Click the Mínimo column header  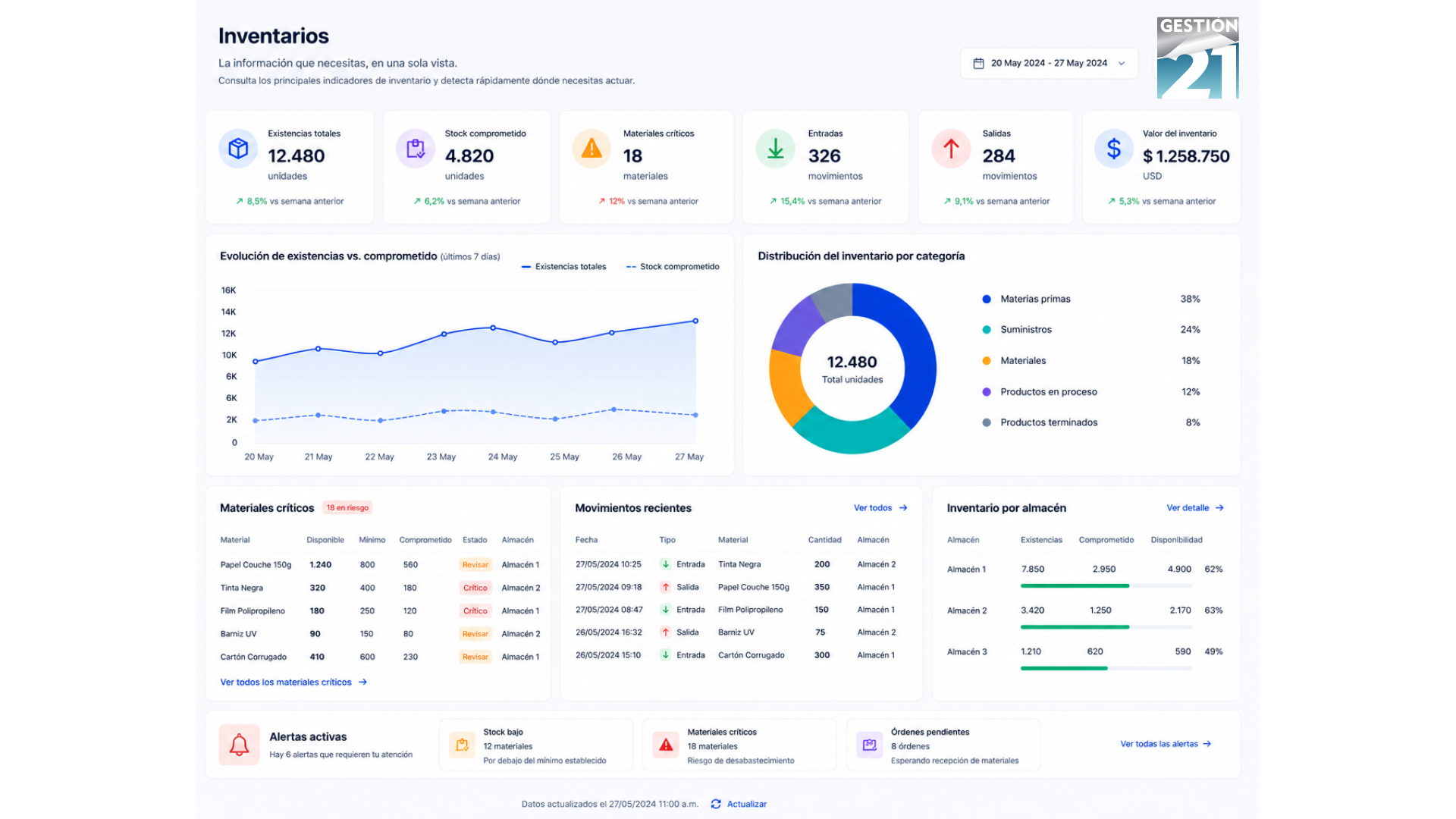point(372,540)
